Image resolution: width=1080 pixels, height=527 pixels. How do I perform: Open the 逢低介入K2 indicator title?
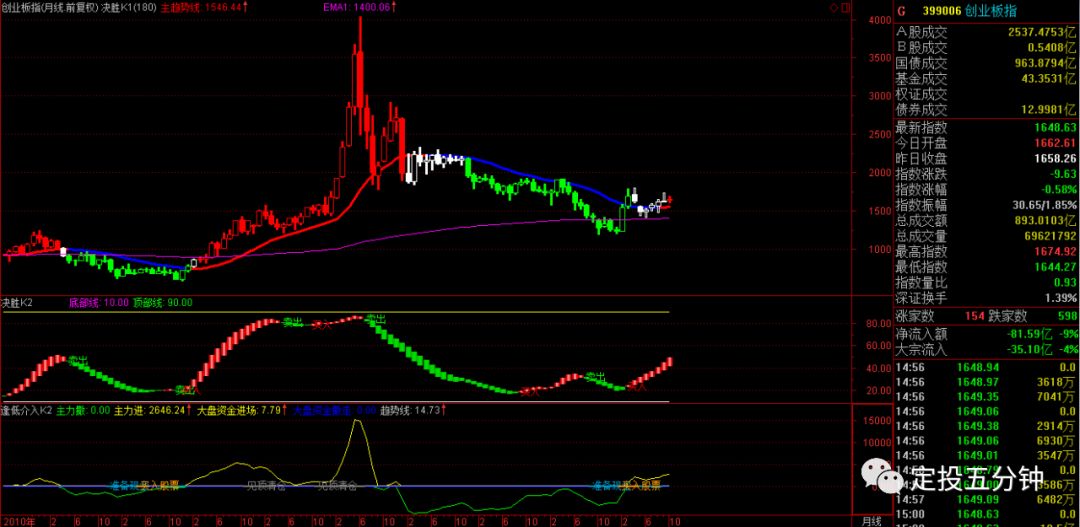coord(27,410)
